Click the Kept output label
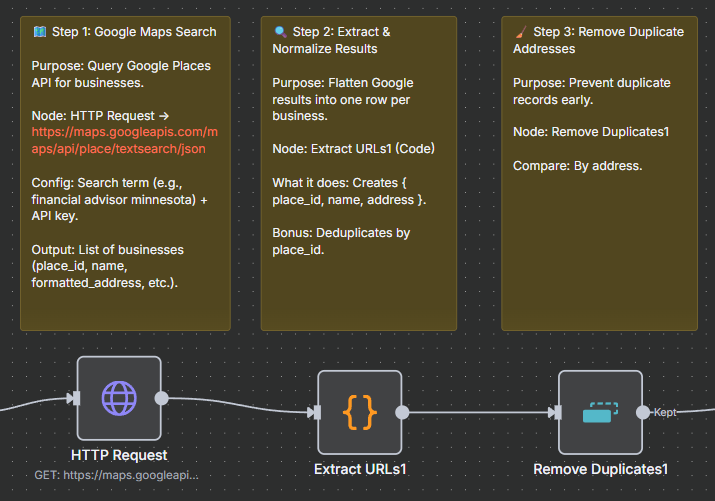The height and width of the screenshot is (501, 715). point(665,412)
